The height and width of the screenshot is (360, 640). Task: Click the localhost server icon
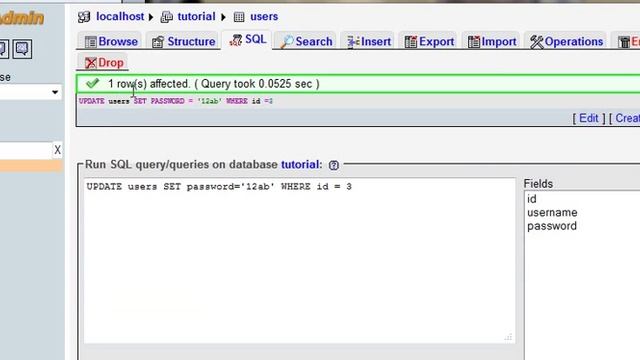tap(84, 17)
